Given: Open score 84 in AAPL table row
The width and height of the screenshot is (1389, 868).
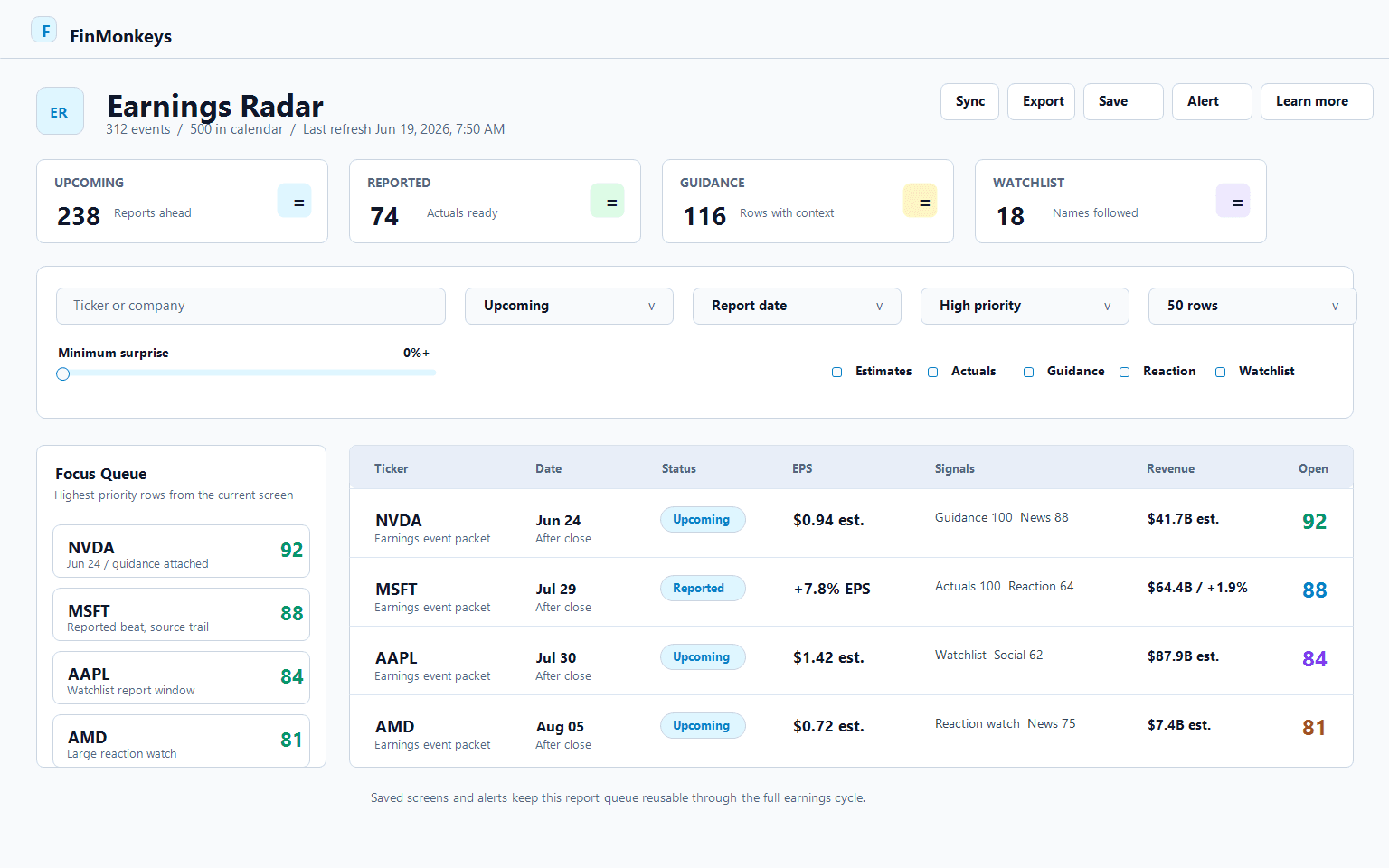Looking at the screenshot, I should [x=1315, y=659].
